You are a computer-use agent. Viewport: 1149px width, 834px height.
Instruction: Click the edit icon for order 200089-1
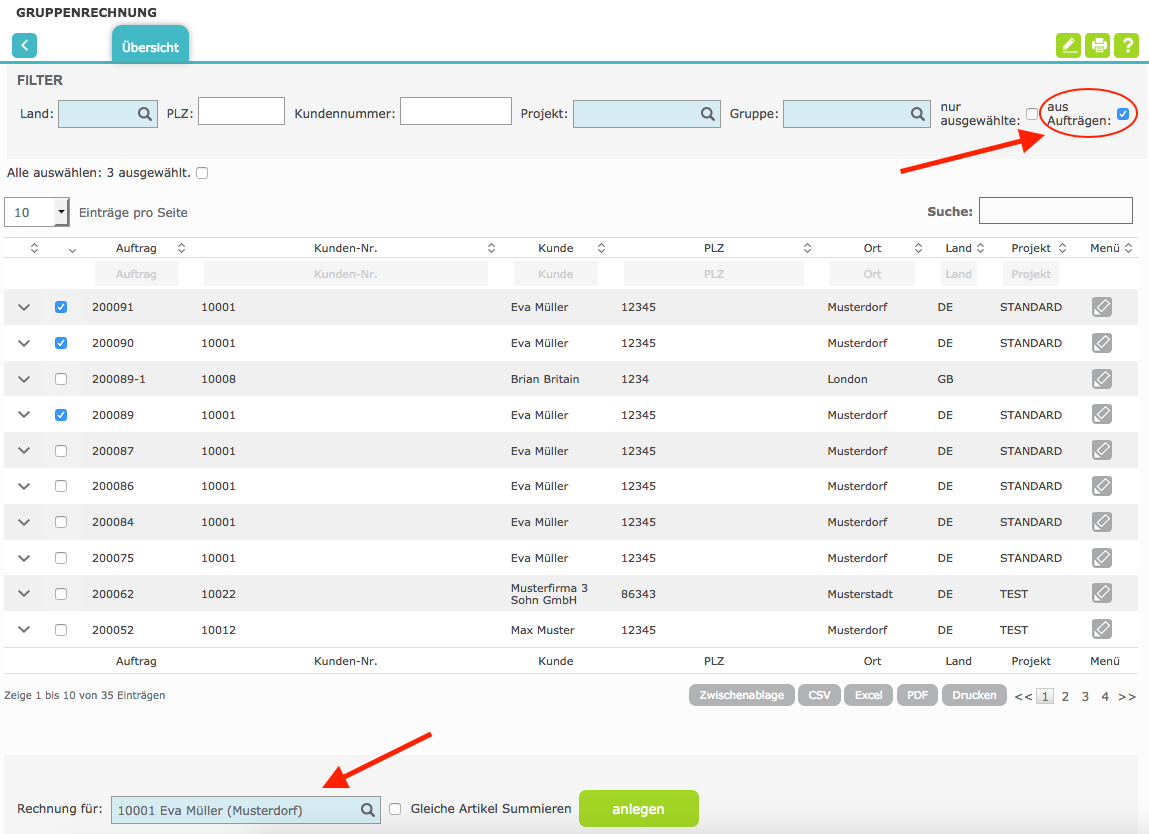click(1101, 379)
